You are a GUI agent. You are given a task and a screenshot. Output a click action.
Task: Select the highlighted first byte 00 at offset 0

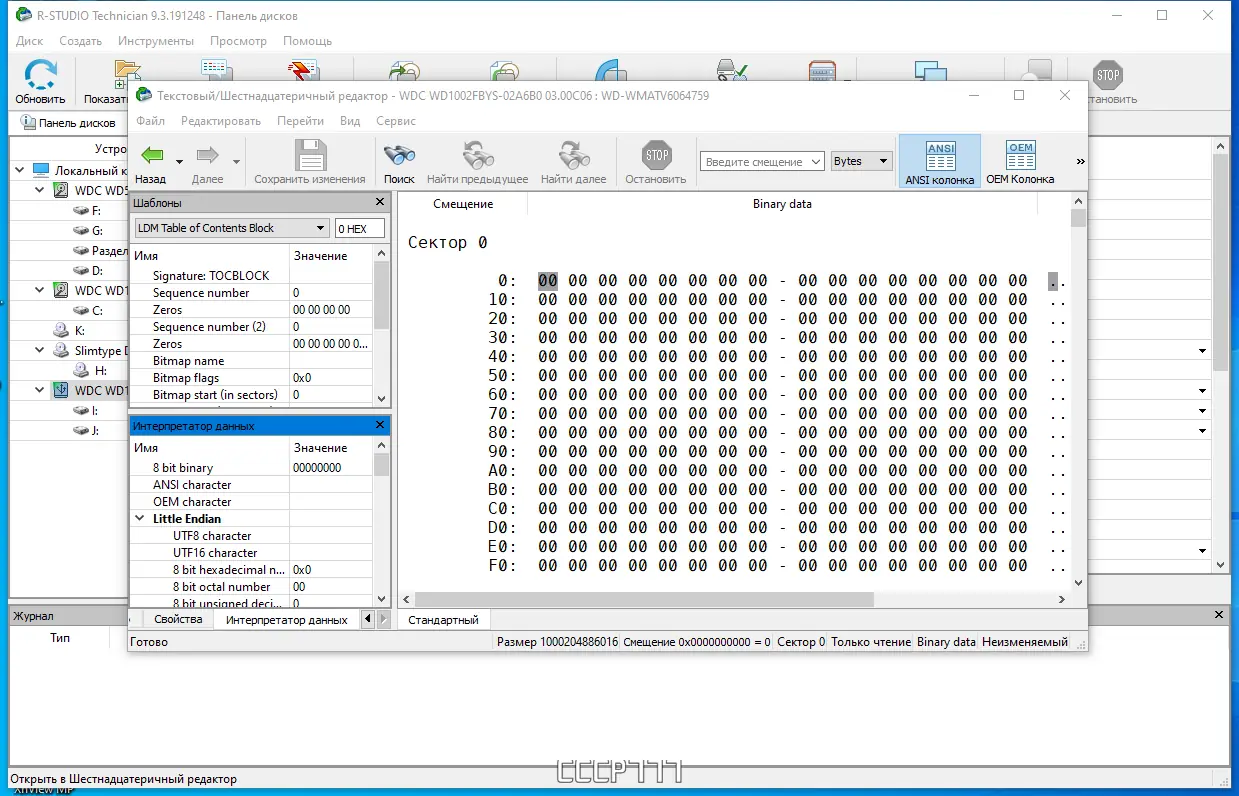click(548, 281)
